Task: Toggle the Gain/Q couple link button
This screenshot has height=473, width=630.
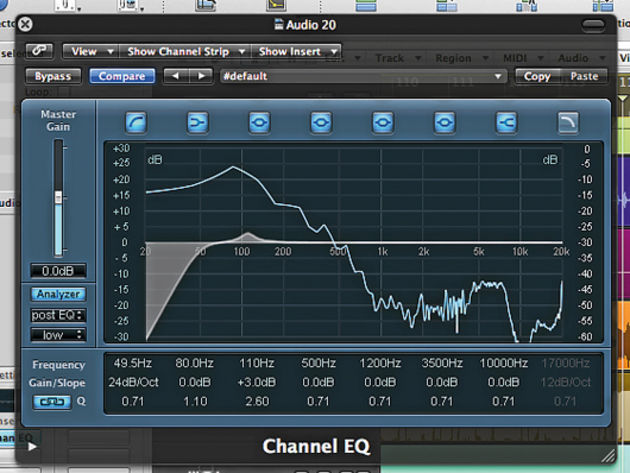Action: coord(52,401)
